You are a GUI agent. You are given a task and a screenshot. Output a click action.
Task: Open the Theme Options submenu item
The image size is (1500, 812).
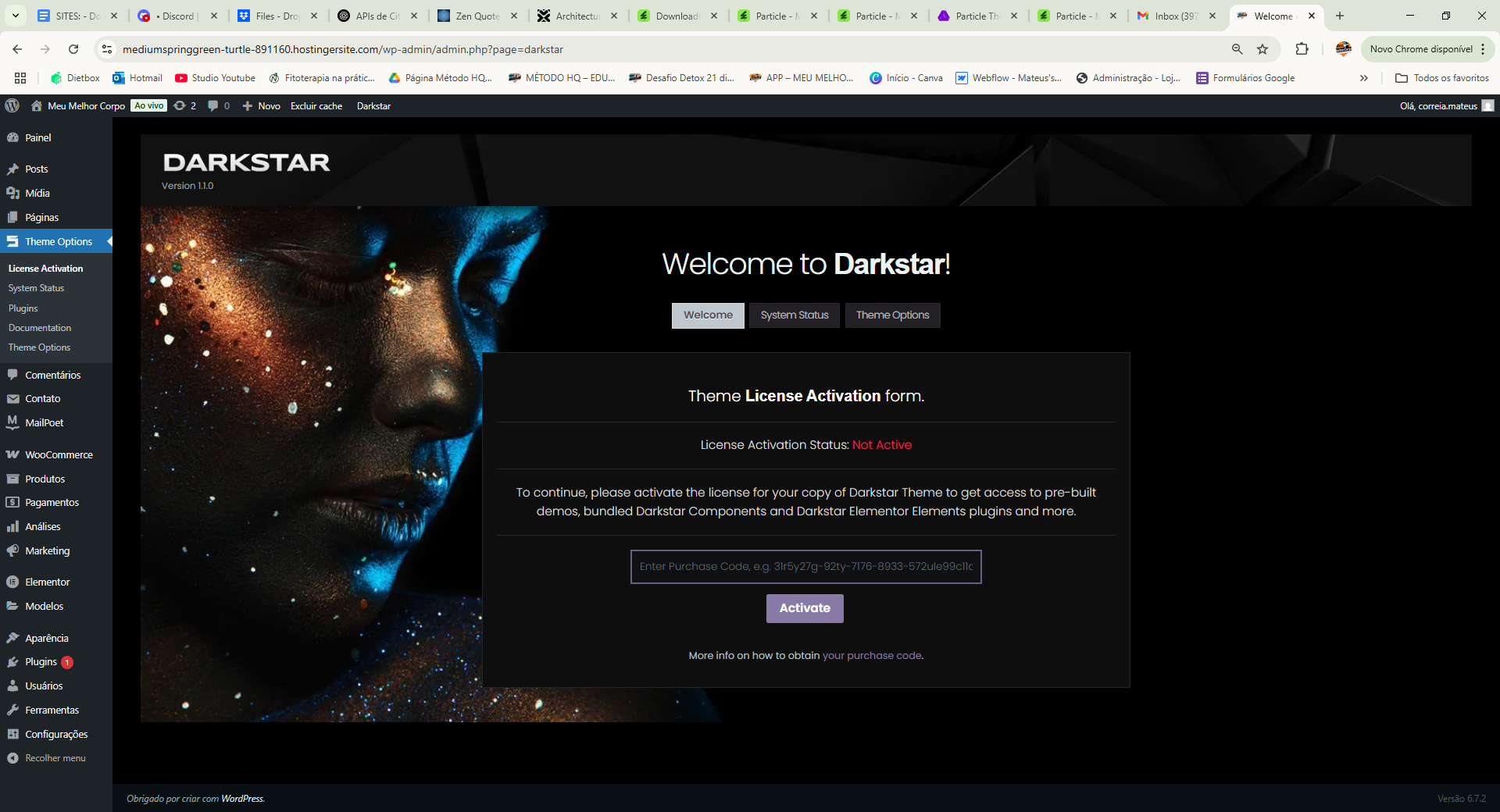tap(39, 347)
